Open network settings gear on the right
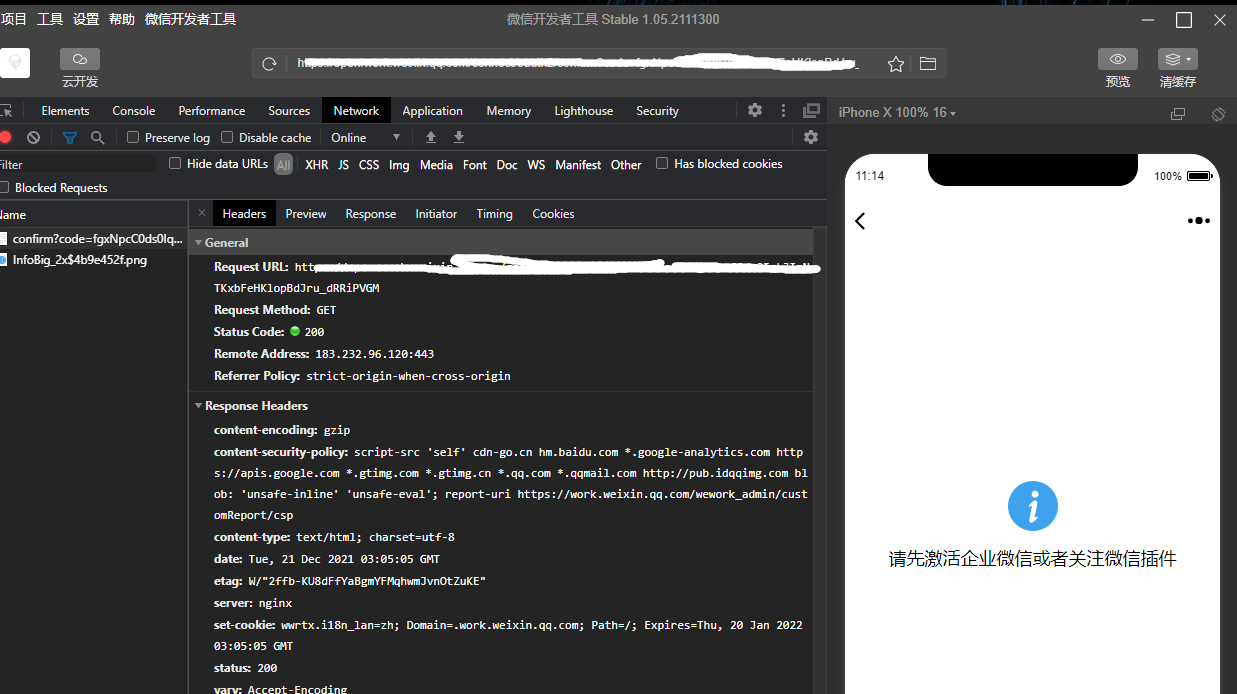This screenshot has height=694, width=1237. coord(811,137)
